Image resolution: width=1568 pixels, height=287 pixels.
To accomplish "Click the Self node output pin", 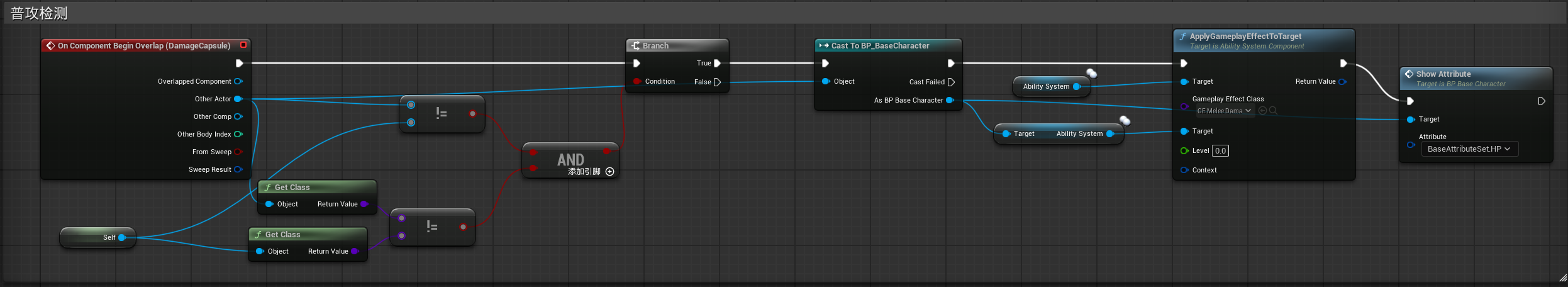I will click(x=122, y=237).
